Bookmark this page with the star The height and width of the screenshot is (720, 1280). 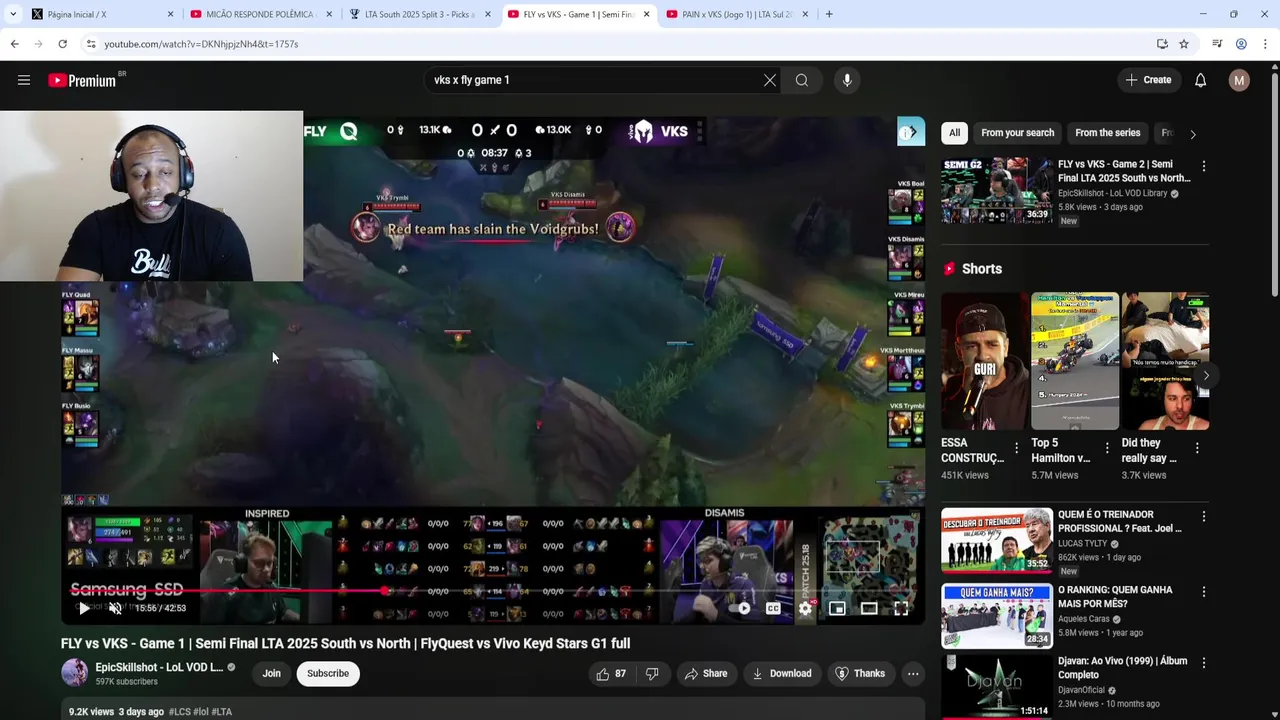(x=1184, y=44)
